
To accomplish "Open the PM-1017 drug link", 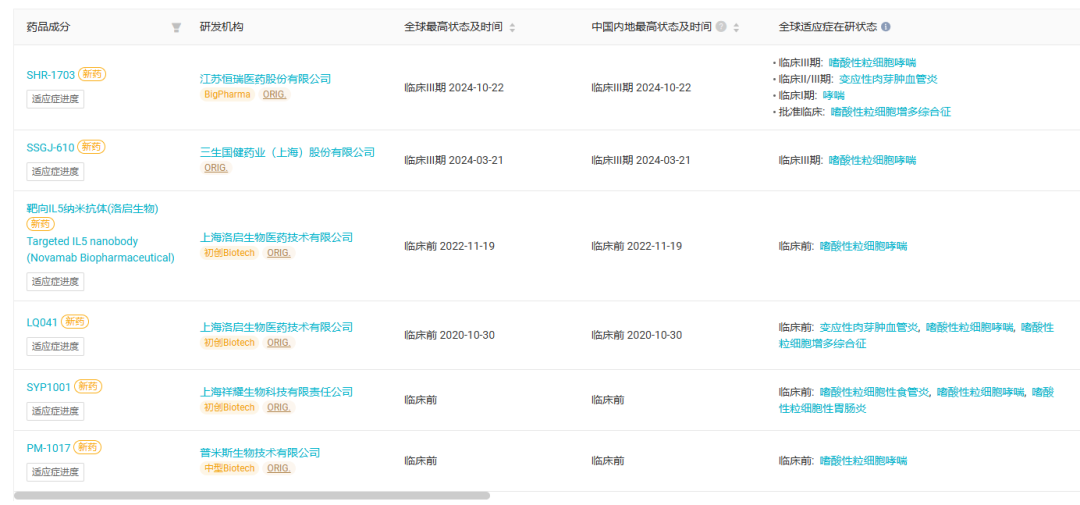I will click(x=49, y=448).
